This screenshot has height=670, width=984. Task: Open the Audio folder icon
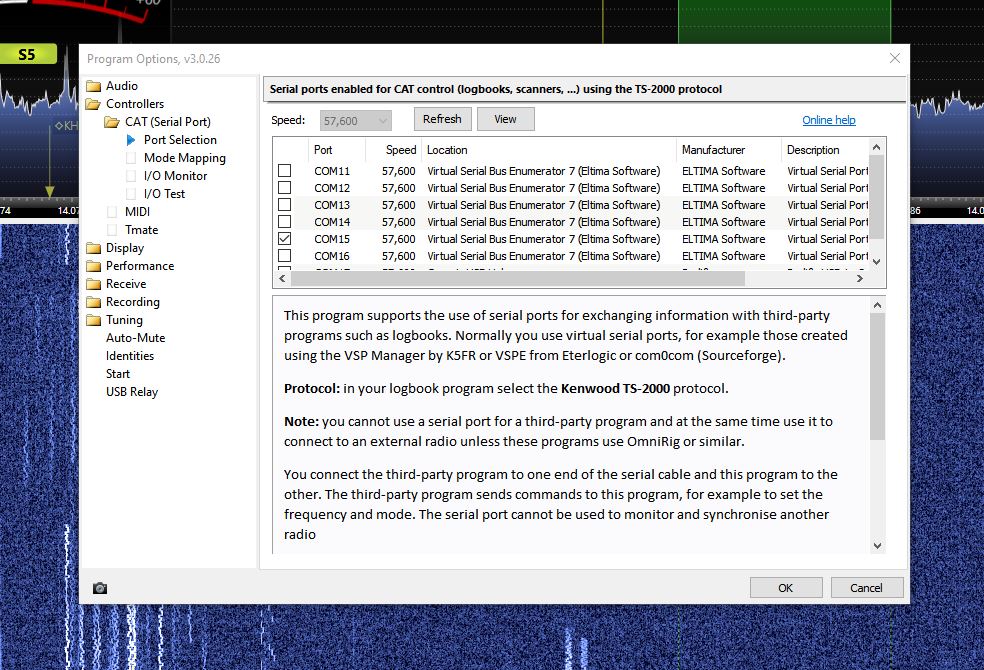tap(94, 86)
